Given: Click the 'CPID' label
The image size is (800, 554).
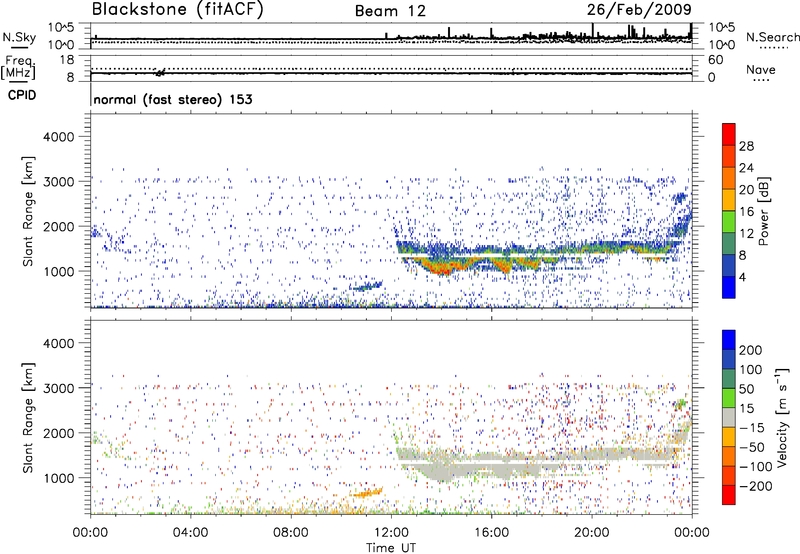Looking at the screenshot, I should 21,95.
